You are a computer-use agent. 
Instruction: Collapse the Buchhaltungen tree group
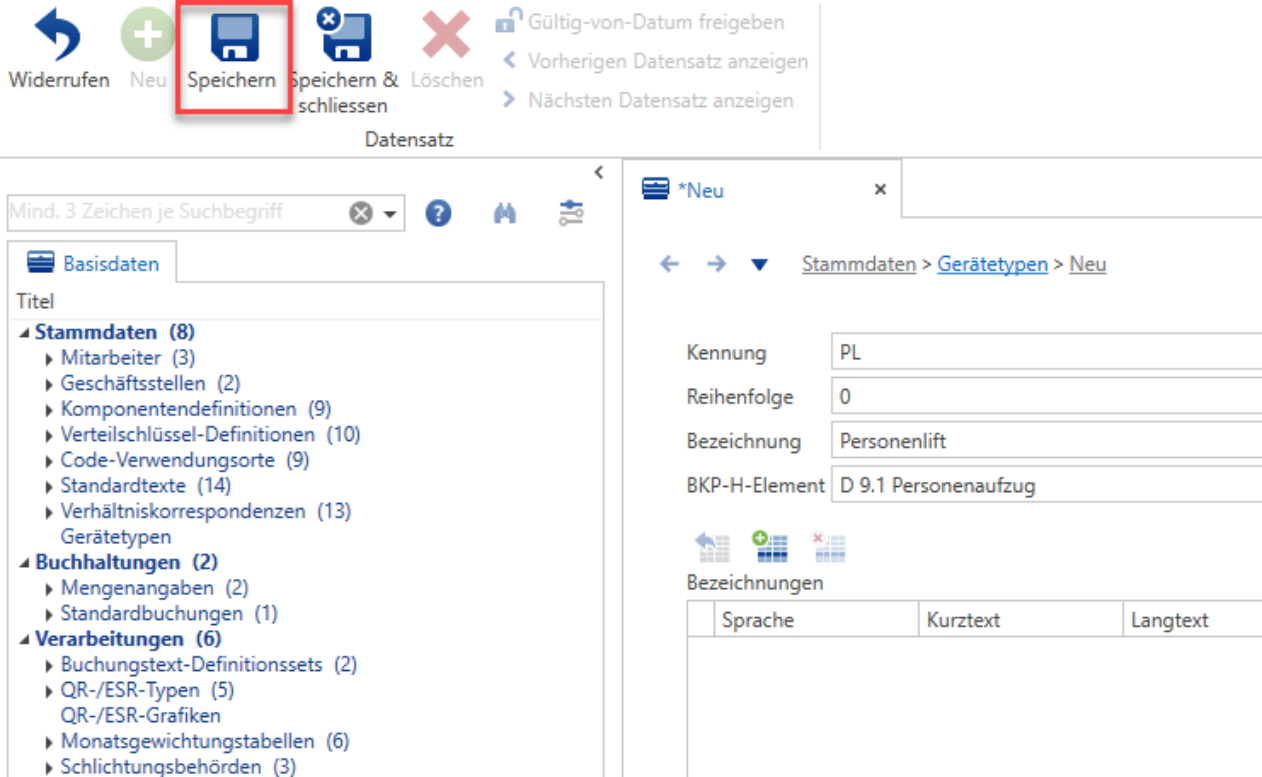point(25,563)
